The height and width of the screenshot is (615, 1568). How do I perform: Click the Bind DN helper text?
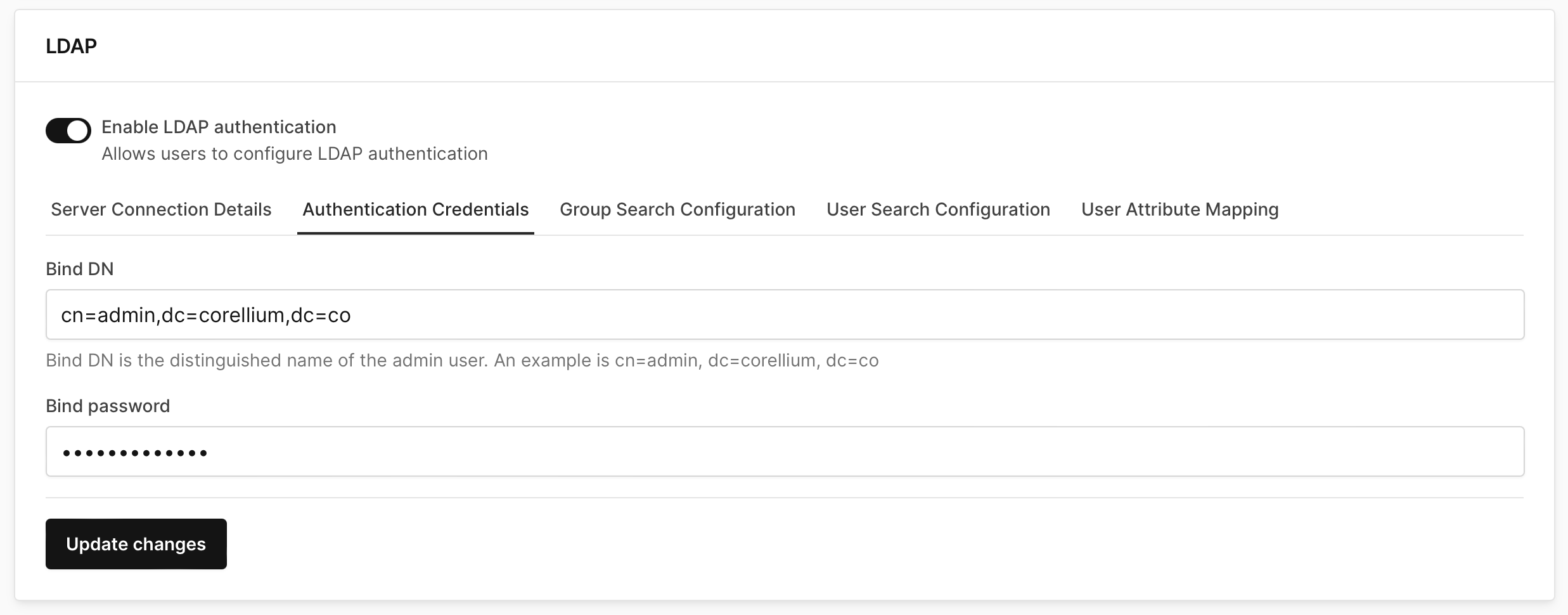(461, 360)
